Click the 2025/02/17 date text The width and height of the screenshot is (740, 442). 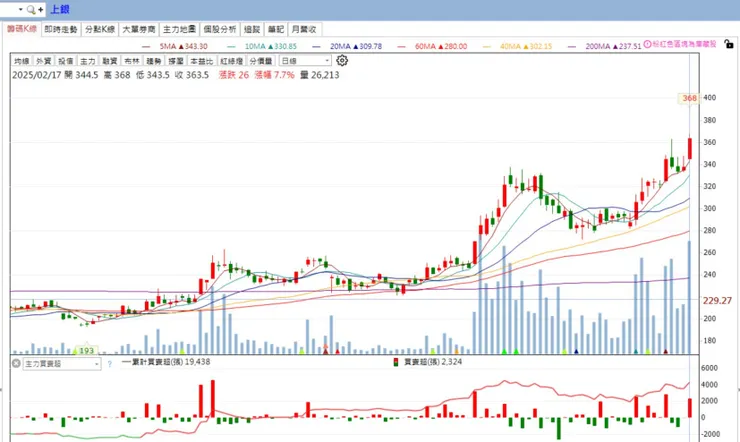point(36,75)
